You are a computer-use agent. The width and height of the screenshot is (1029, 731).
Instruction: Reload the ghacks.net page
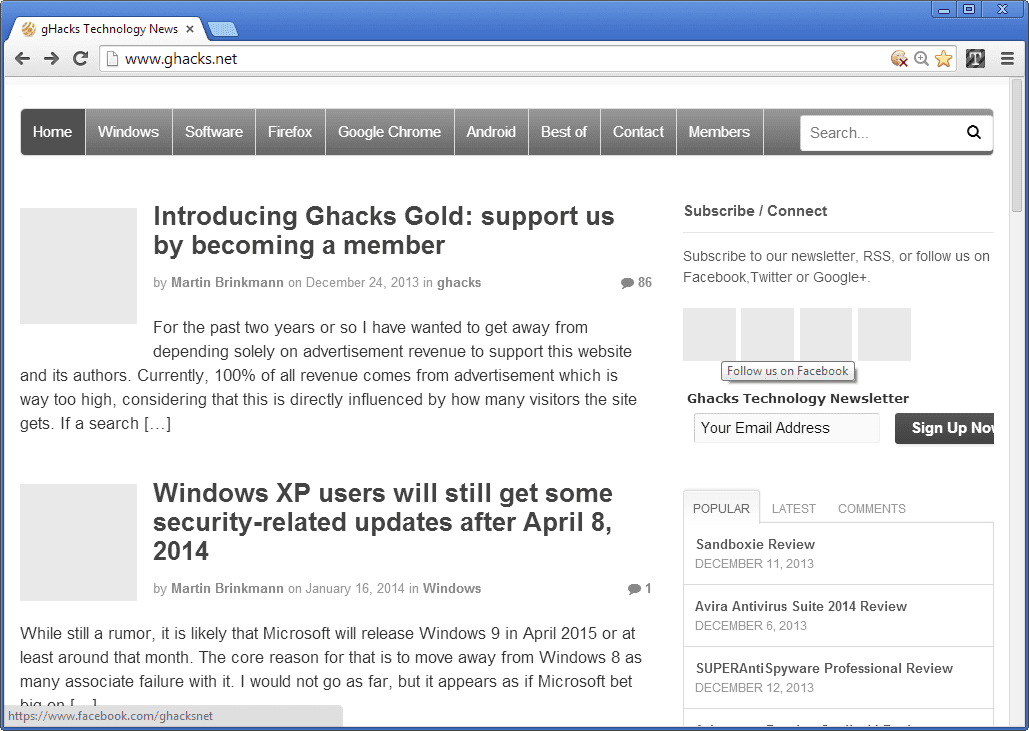[81, 59]
